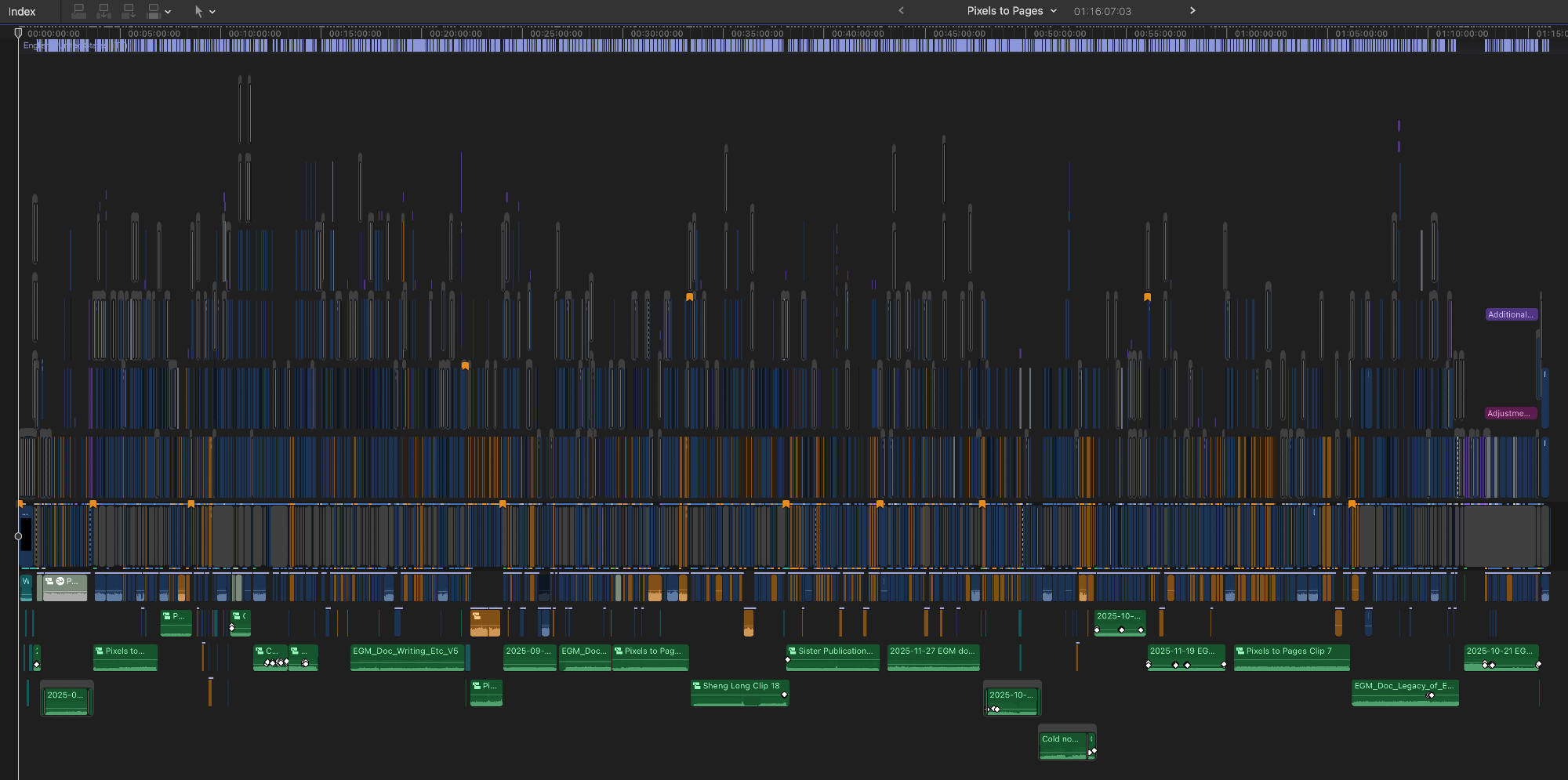Go forward in timeline history
Screen dimensions: 1568x780
(x=1192, y=11)
